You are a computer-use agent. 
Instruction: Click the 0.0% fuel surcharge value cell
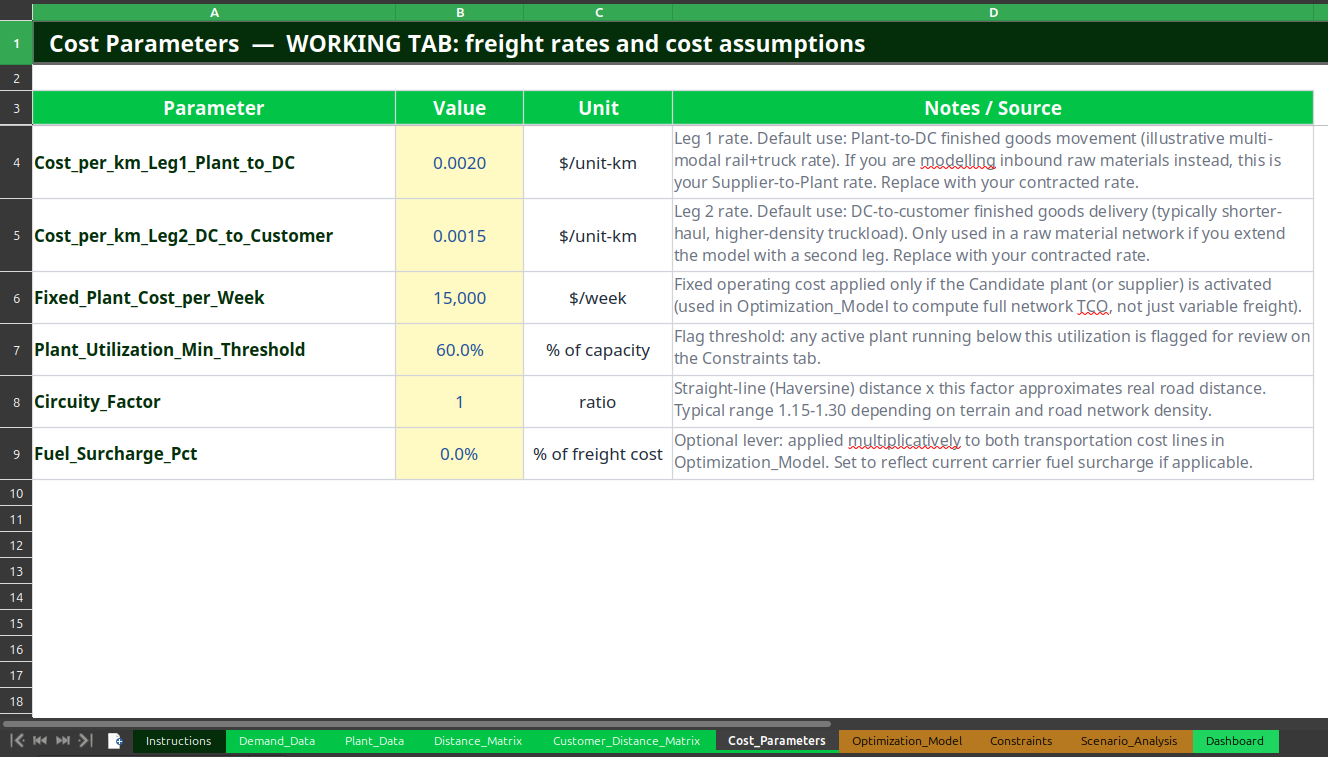[x=459, y=454]
